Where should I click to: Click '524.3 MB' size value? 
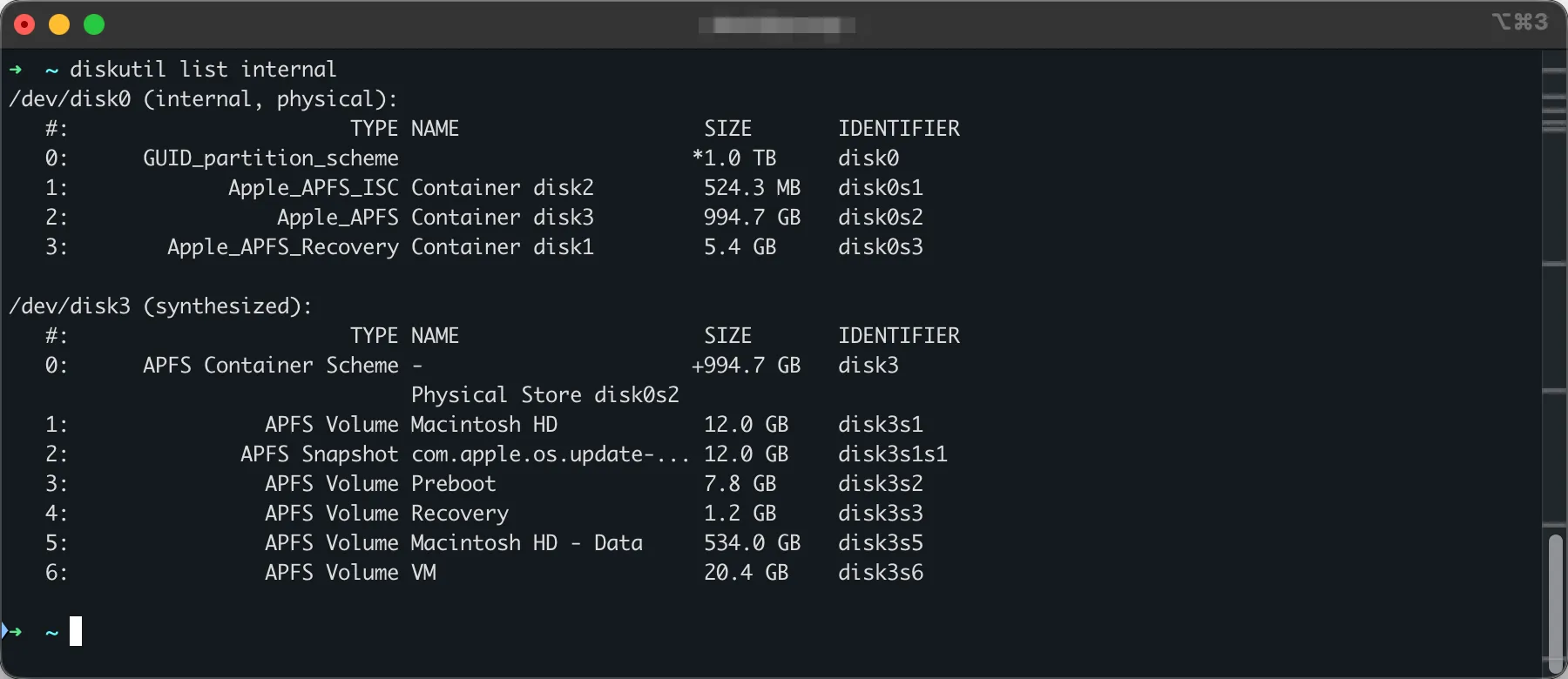point(752,188)
